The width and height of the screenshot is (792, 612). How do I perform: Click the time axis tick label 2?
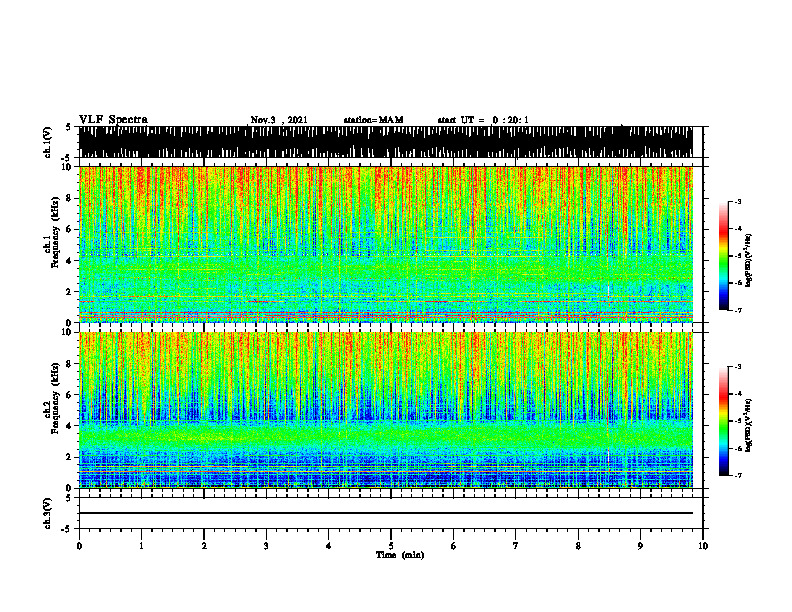[204, 546]
